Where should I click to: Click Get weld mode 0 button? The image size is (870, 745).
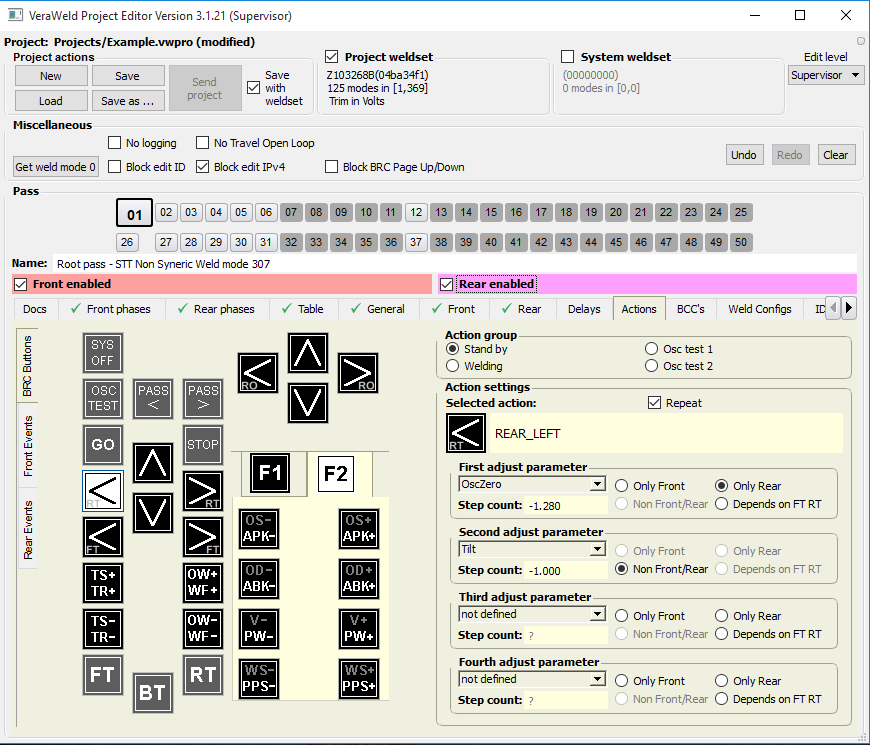coord(55,166)
